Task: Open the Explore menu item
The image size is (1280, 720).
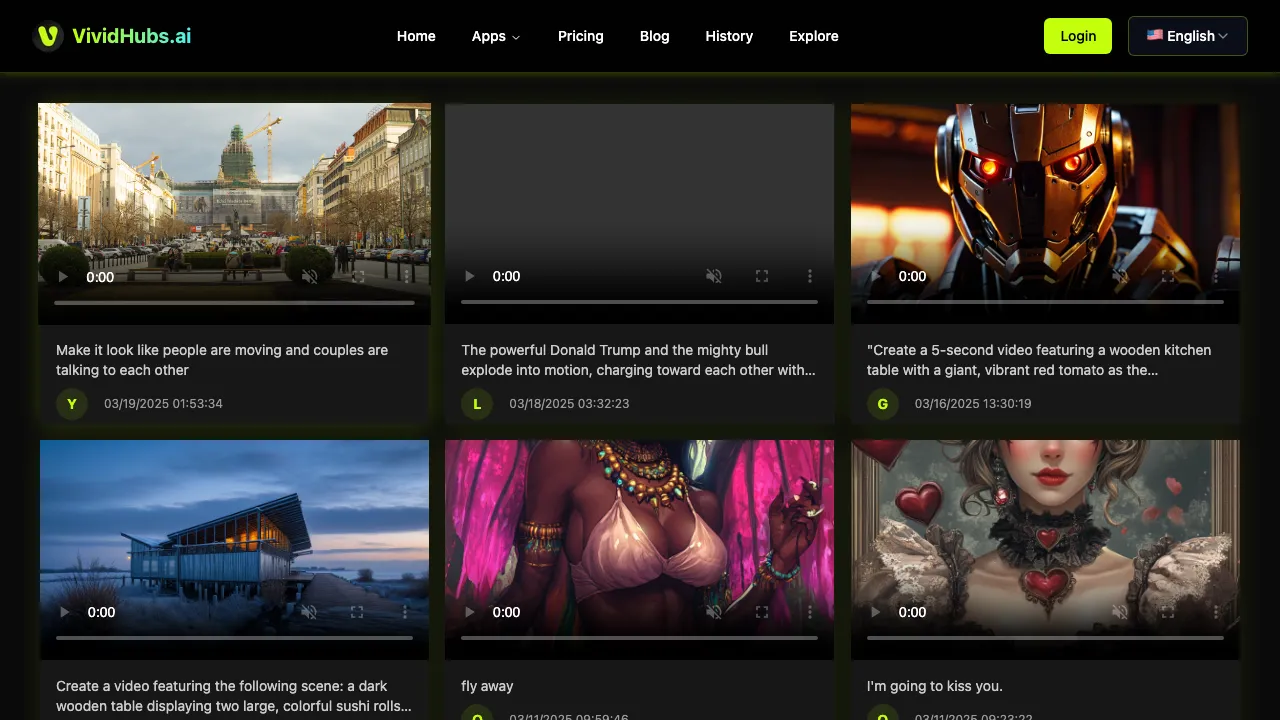Action: [813, 36]
